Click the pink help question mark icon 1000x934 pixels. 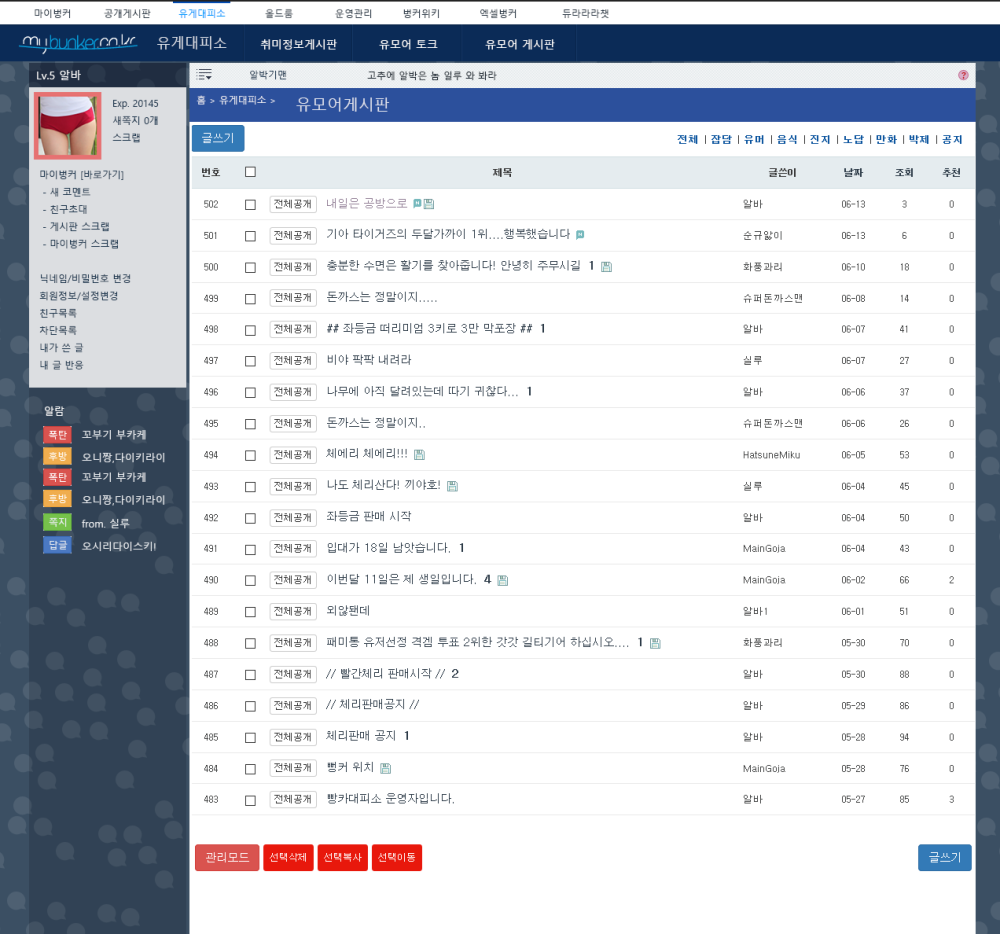coord(963,75)
